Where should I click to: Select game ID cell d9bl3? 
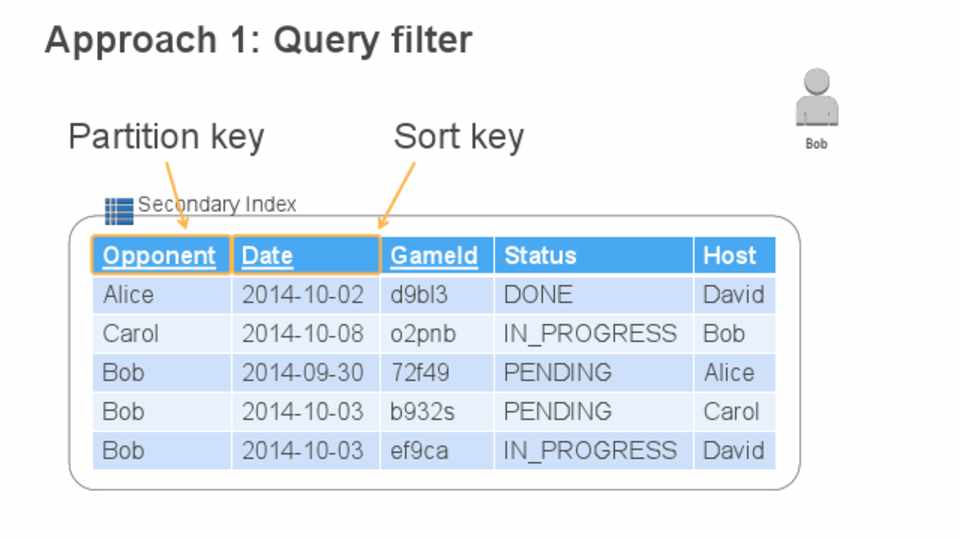tap(419, 295)
